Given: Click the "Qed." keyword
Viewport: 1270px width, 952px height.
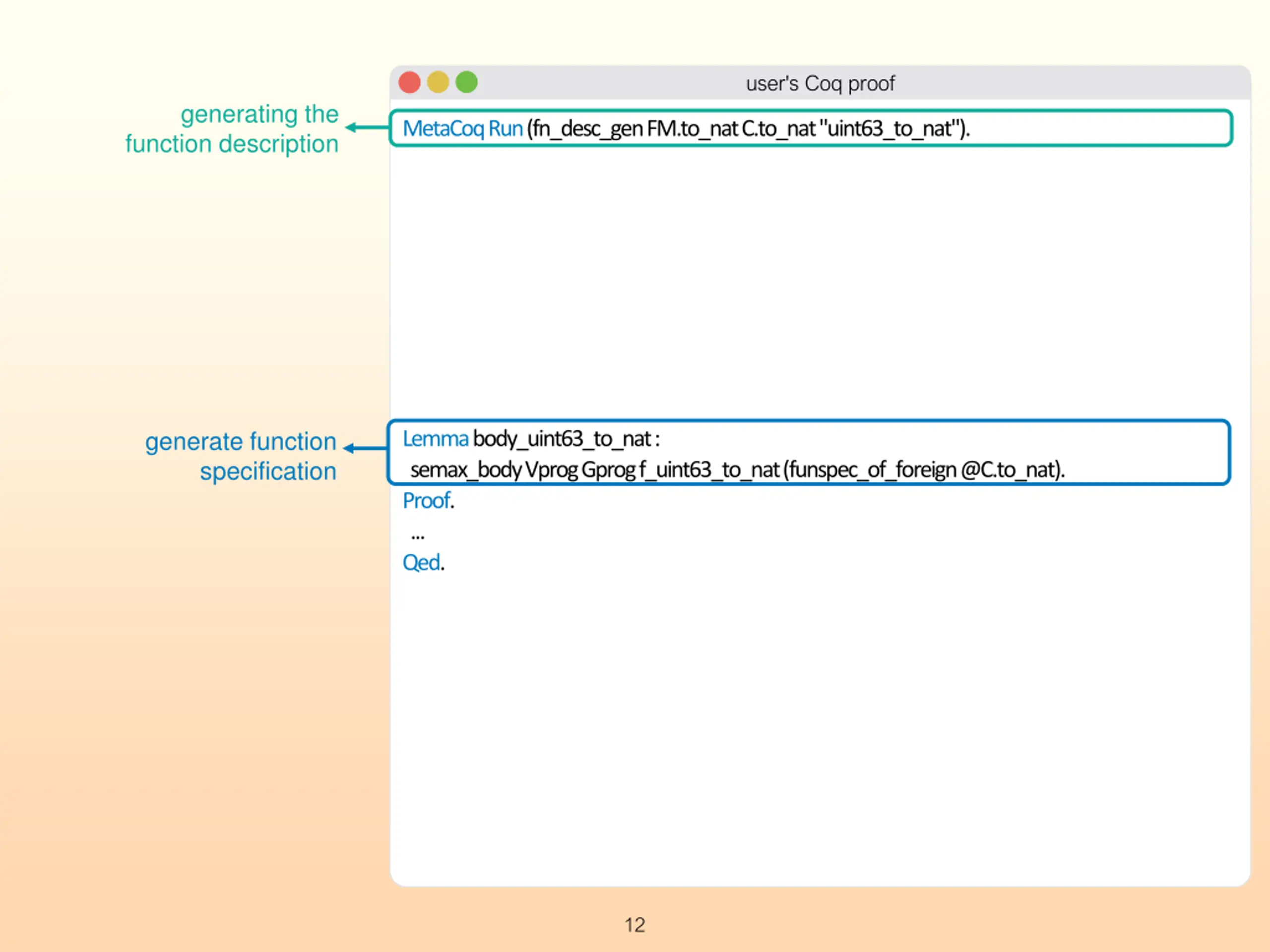Looking at the screenshot, I should (x=424, y=563).
